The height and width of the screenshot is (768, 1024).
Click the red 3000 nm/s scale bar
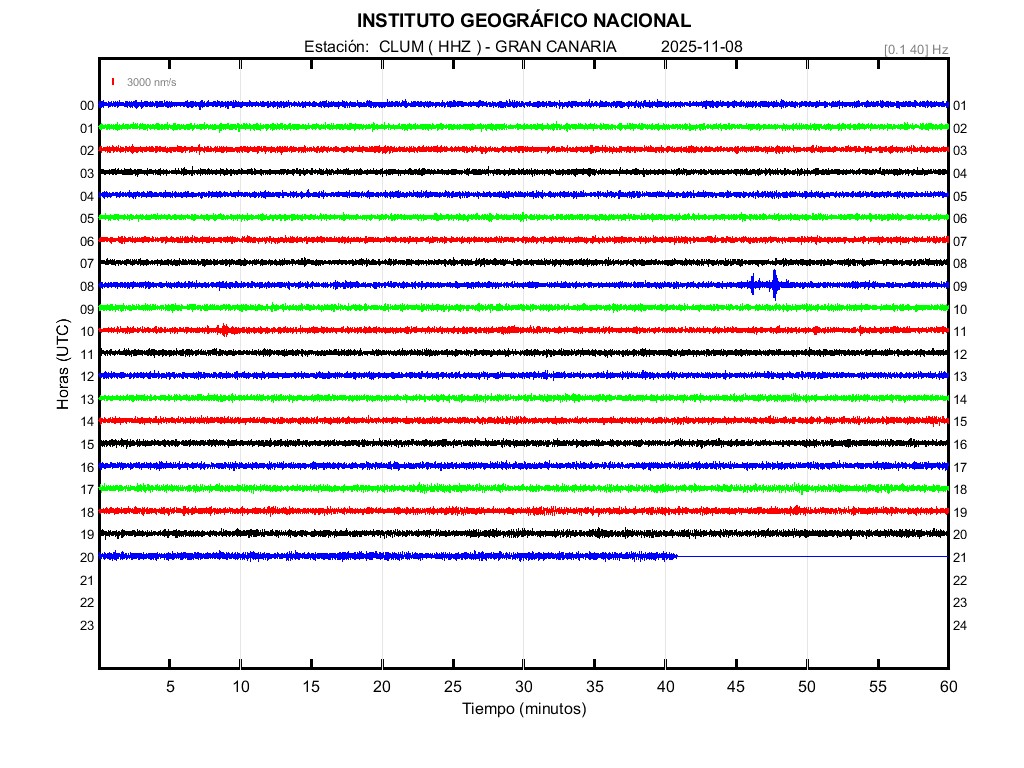click(x=114, y=82)
